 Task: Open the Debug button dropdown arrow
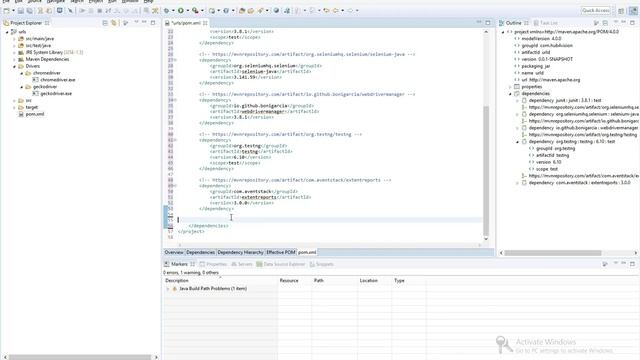[x=173, y=11]
